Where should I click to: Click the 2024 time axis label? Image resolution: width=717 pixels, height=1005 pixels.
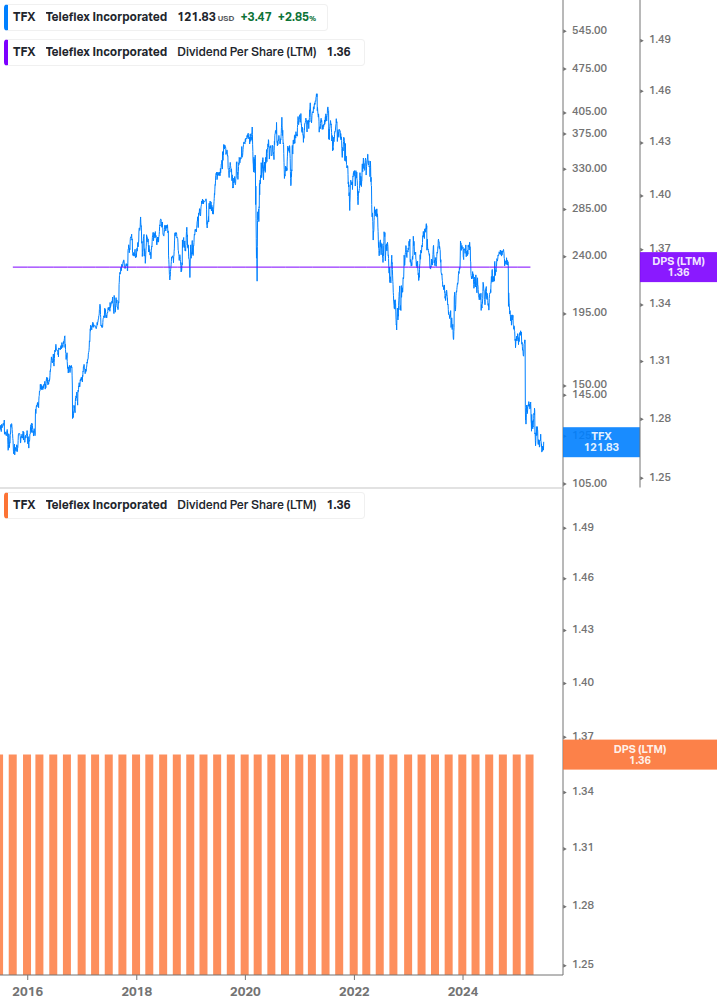pyautogui.click(x=463, y=992)
